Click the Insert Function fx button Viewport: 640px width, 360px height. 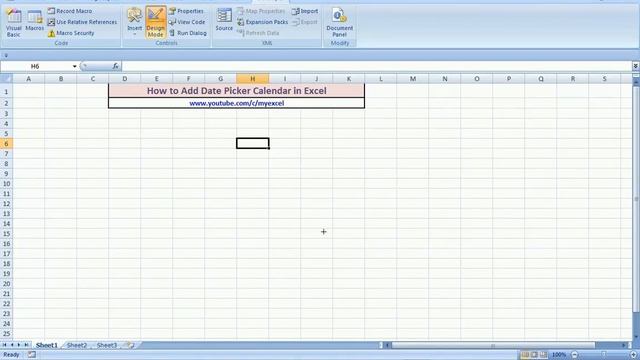click(116, 66)
